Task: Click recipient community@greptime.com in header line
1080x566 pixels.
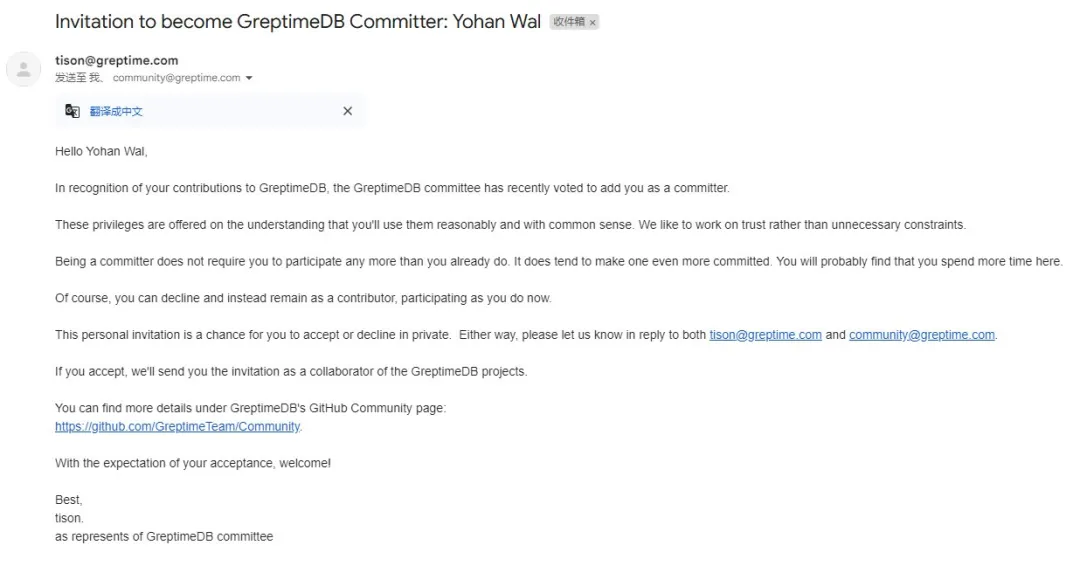Action: [x=176, y=78]
